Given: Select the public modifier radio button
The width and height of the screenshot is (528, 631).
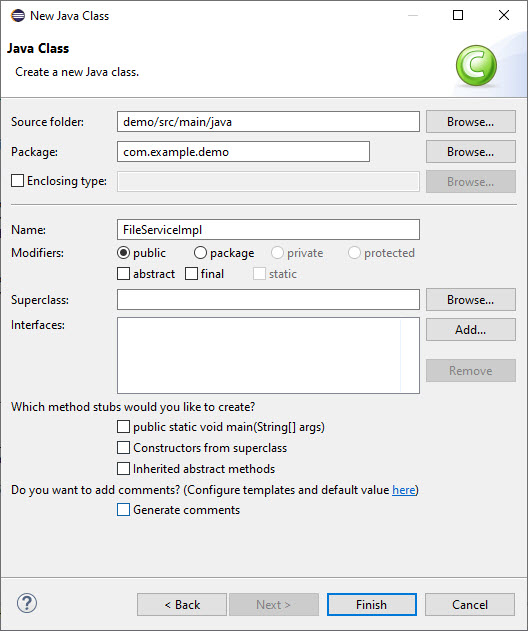Looking at the screenshot, I should [x=123, y=253].
